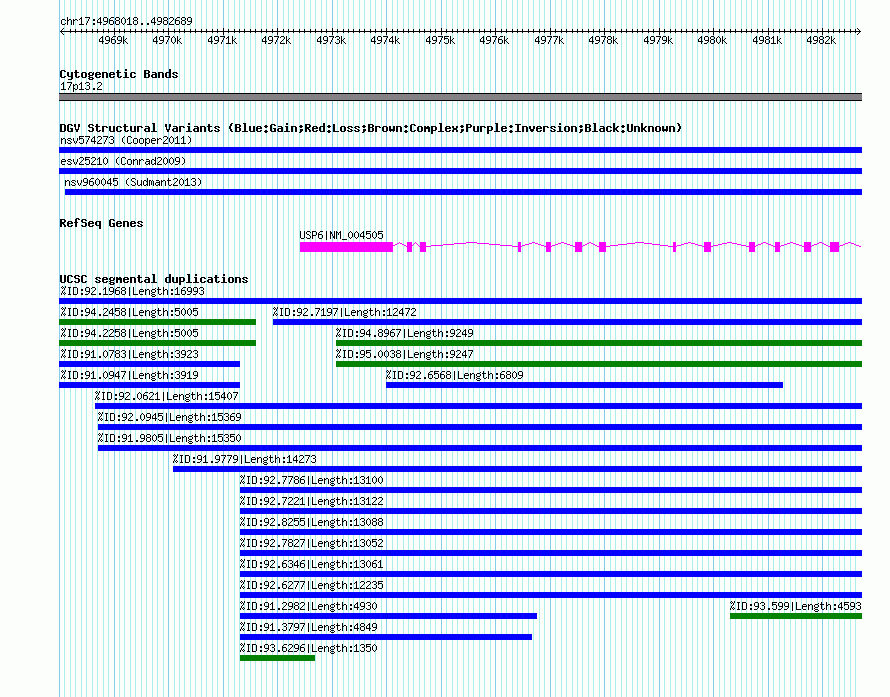Click the %ID:92.7197|Length:12472 label
This screenshot has height=697, width=890.
344,312
